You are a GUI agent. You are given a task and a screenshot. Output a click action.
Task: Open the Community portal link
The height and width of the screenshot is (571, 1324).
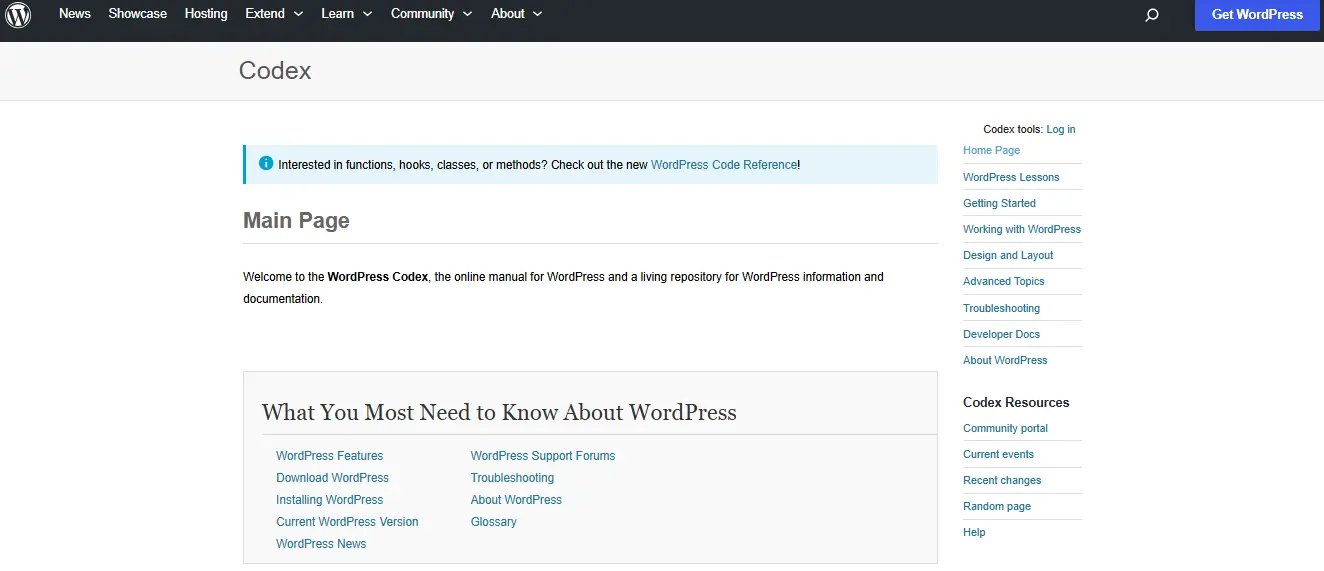(x=1005, y=428)
